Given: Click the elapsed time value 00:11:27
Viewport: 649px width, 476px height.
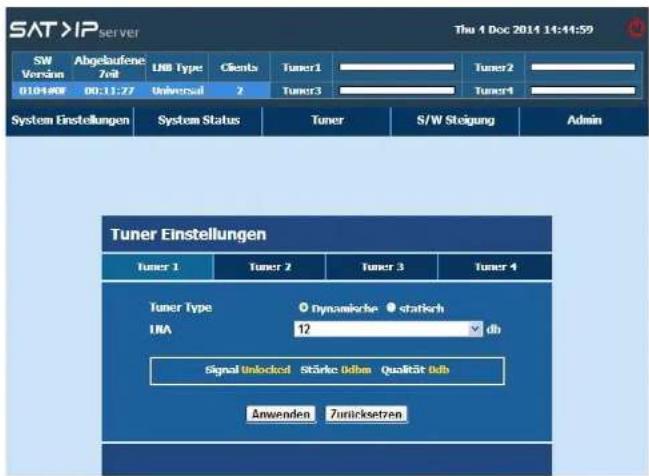Looking at the screenshot, I should click(109, 91).
